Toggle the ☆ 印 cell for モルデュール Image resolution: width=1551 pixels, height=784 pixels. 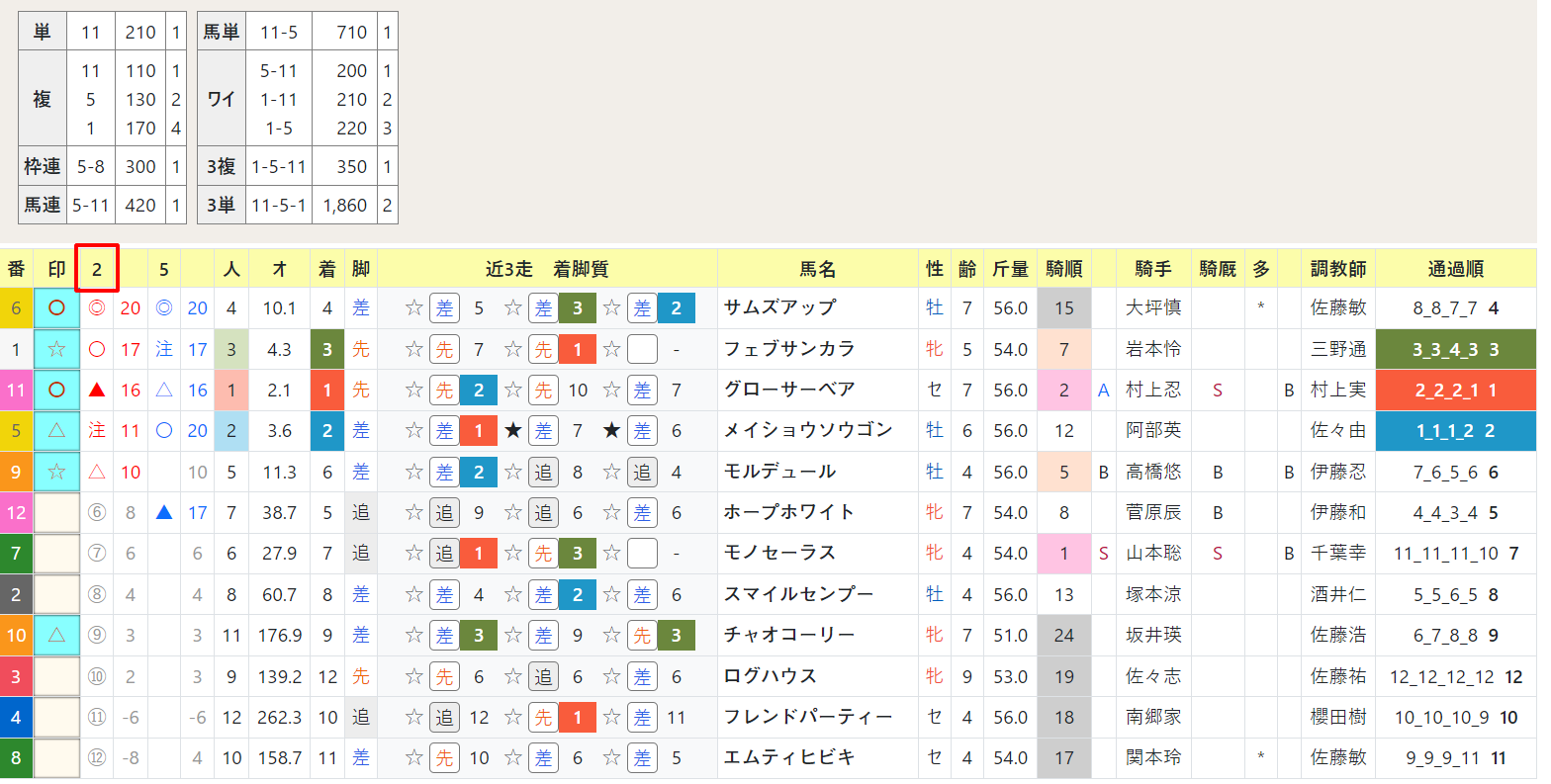click(x=57, y=473)
